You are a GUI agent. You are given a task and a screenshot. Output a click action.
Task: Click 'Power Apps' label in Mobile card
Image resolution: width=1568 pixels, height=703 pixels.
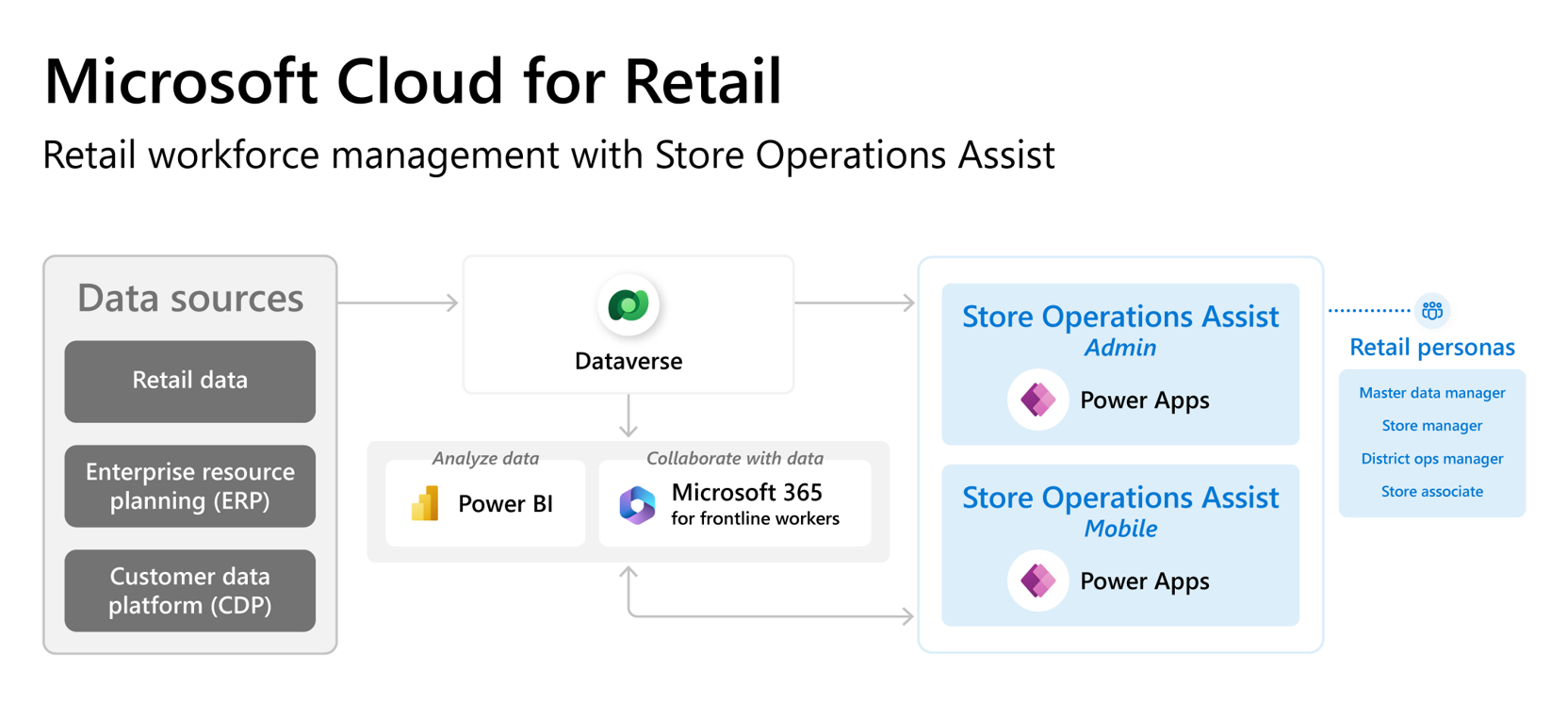coord(1145,581)
